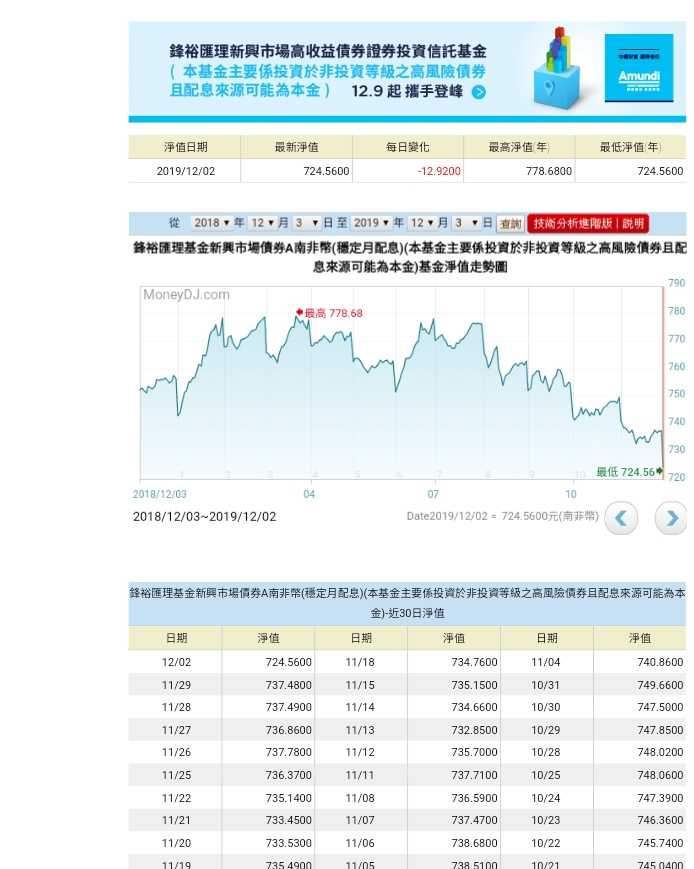Click the 技術分析進階版 button

tap(573, 223)
